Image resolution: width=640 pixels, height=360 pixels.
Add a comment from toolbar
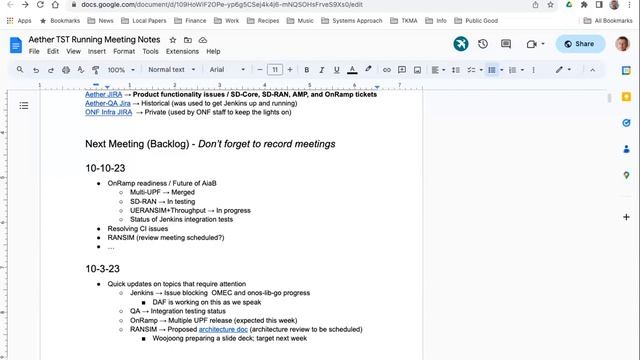[402, 70]
